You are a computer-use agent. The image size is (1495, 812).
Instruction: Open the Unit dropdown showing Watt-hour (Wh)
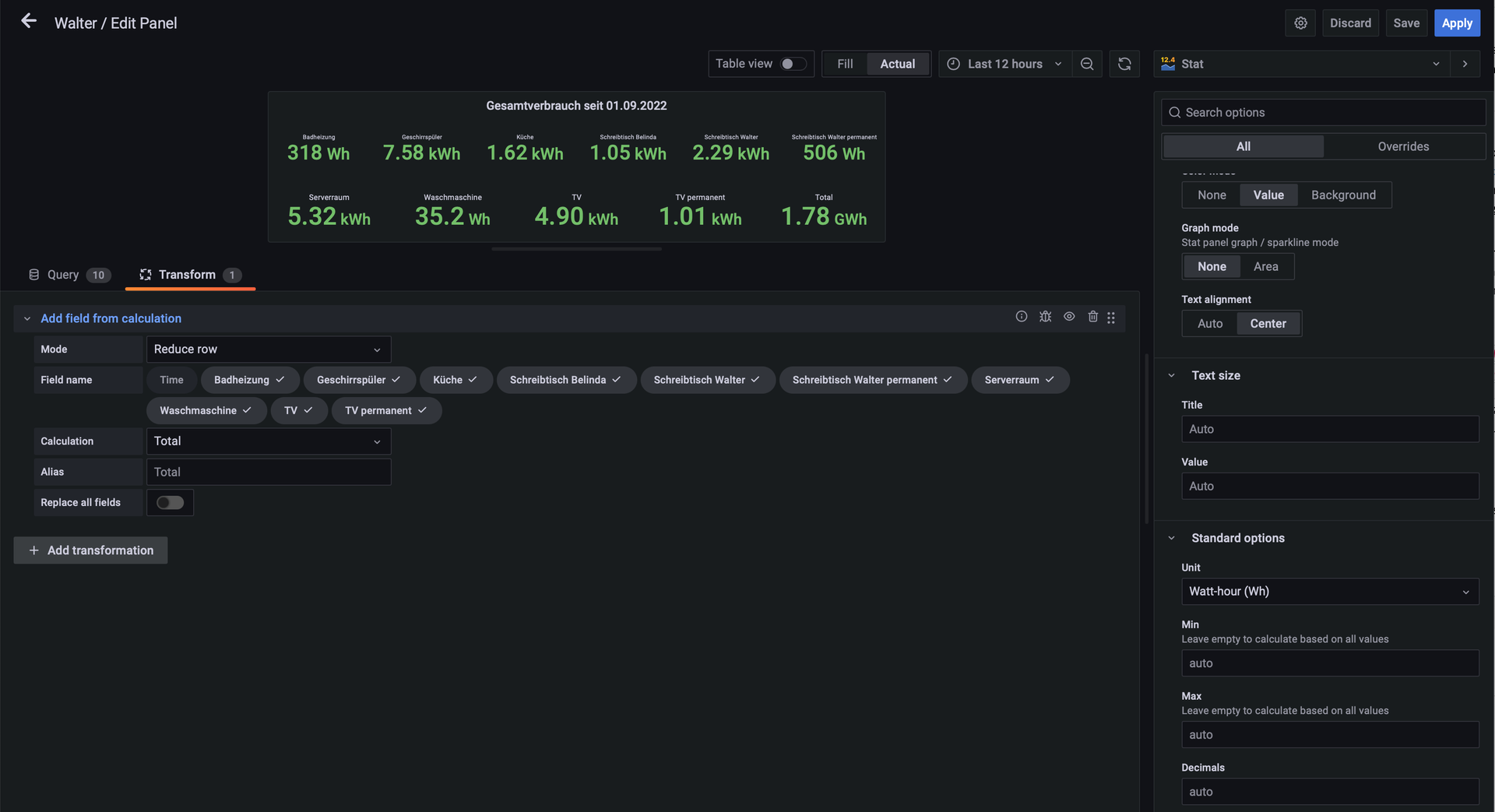[x=1329, y=592]
